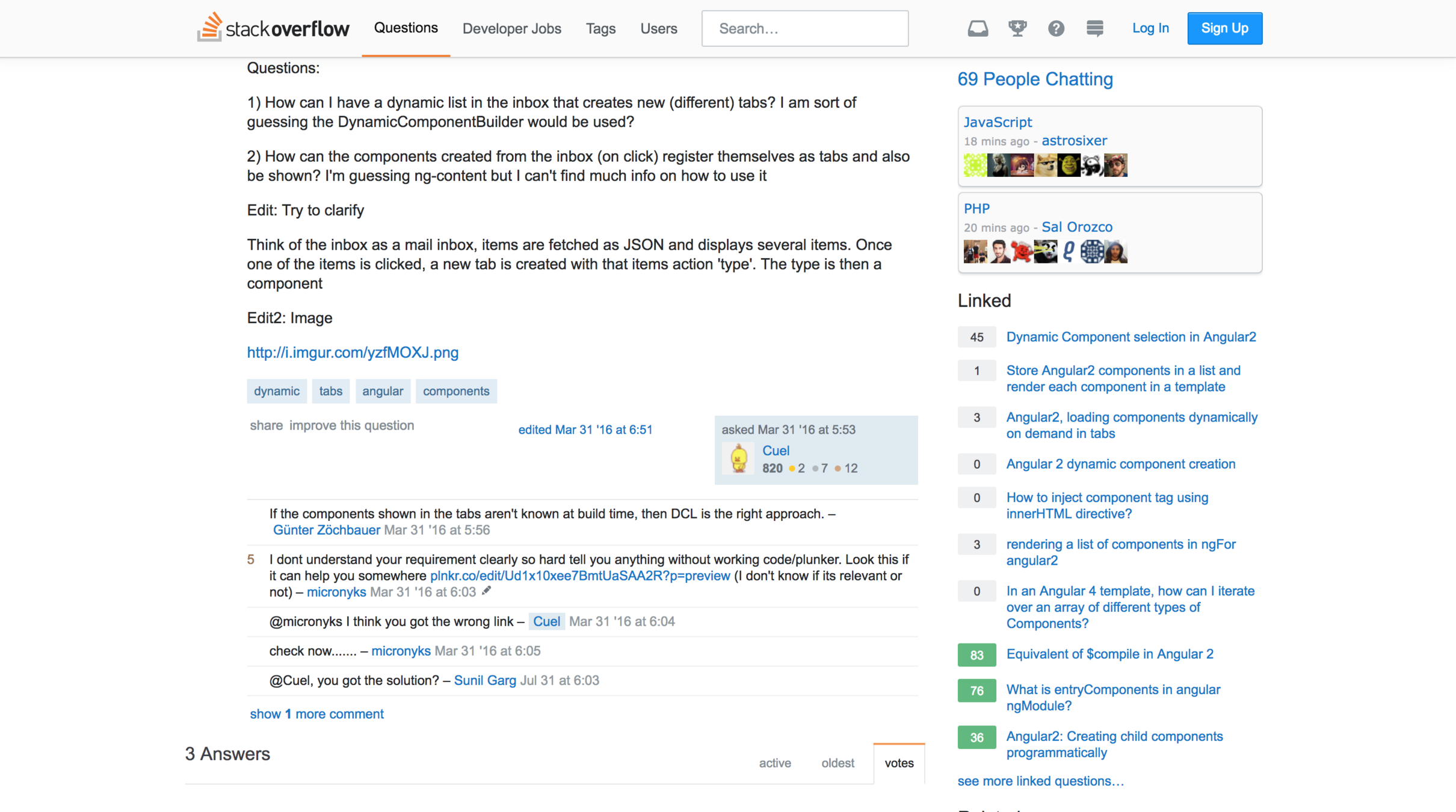Viewport: 1456px width, 812px height.
Task: Sort answers by oldest tab
Action: click(838, 763)
